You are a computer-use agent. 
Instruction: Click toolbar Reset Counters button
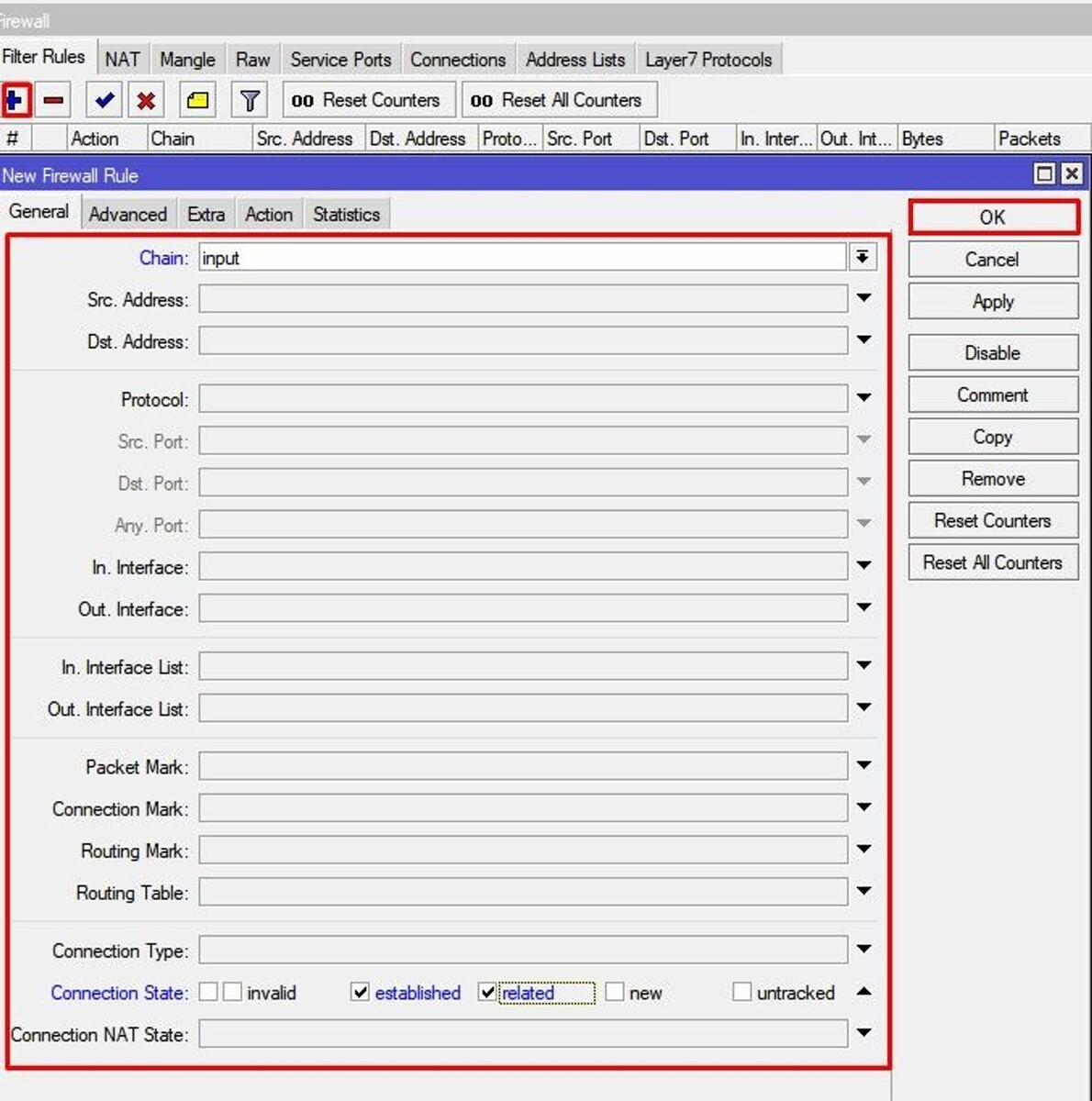point(369,100)
